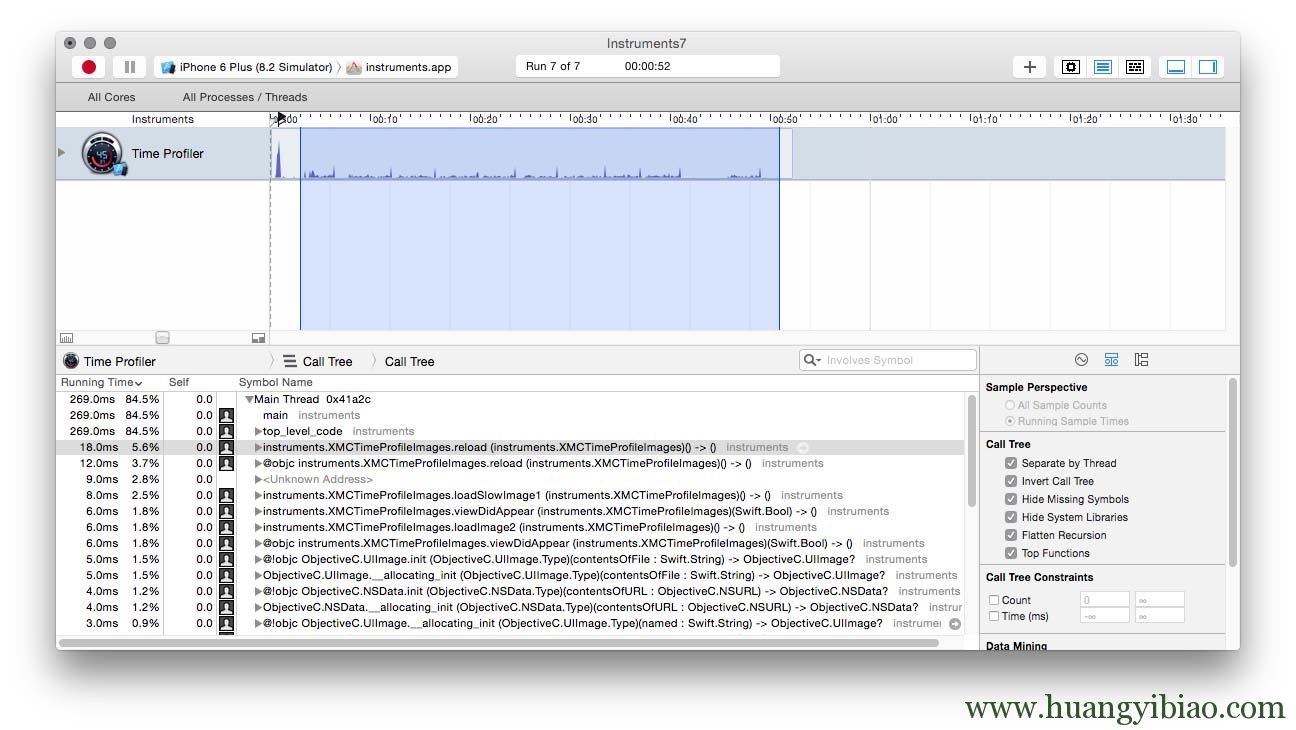Expand the Time Profiler track disclosure triangle
Image resolution: width=1296 pixels, height=730 pixels.
62,153
